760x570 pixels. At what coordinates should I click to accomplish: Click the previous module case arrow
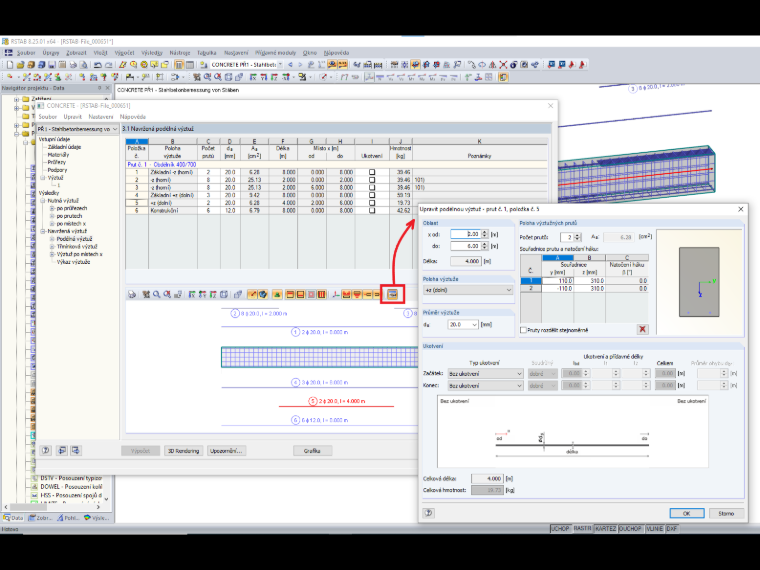click(x=290, y=64)
